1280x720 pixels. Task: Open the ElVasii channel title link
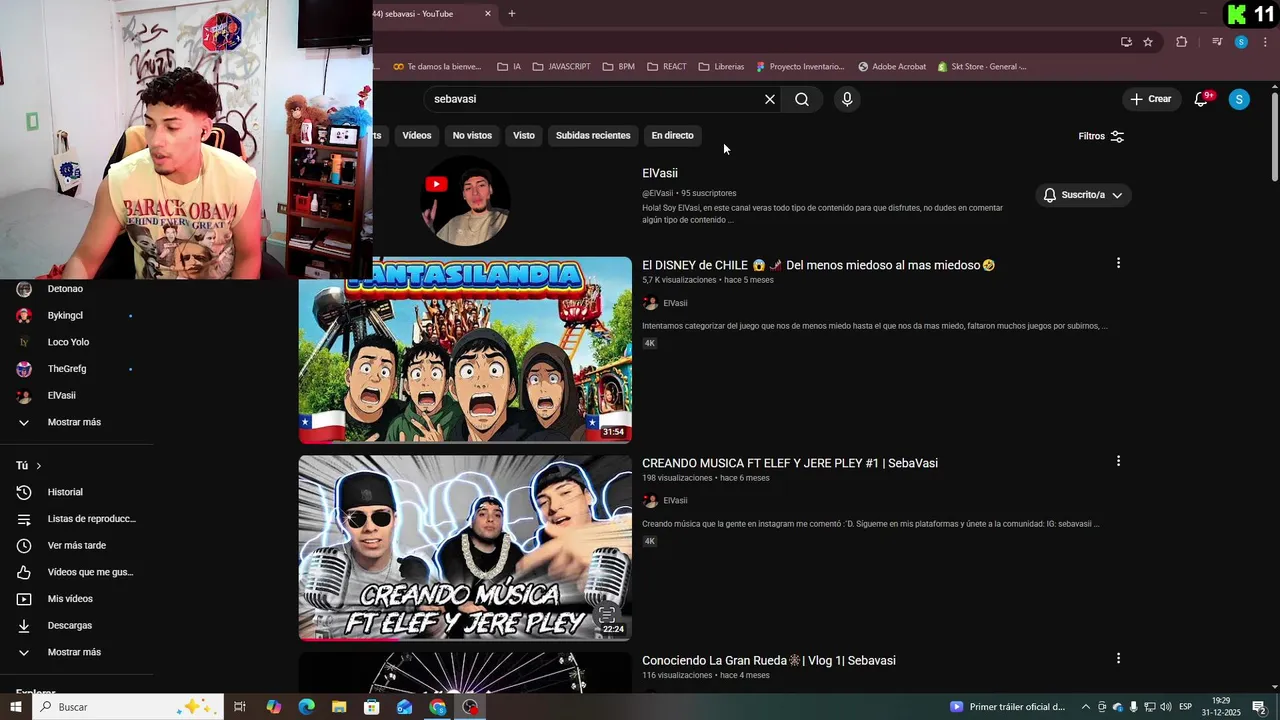click(660, 173)
